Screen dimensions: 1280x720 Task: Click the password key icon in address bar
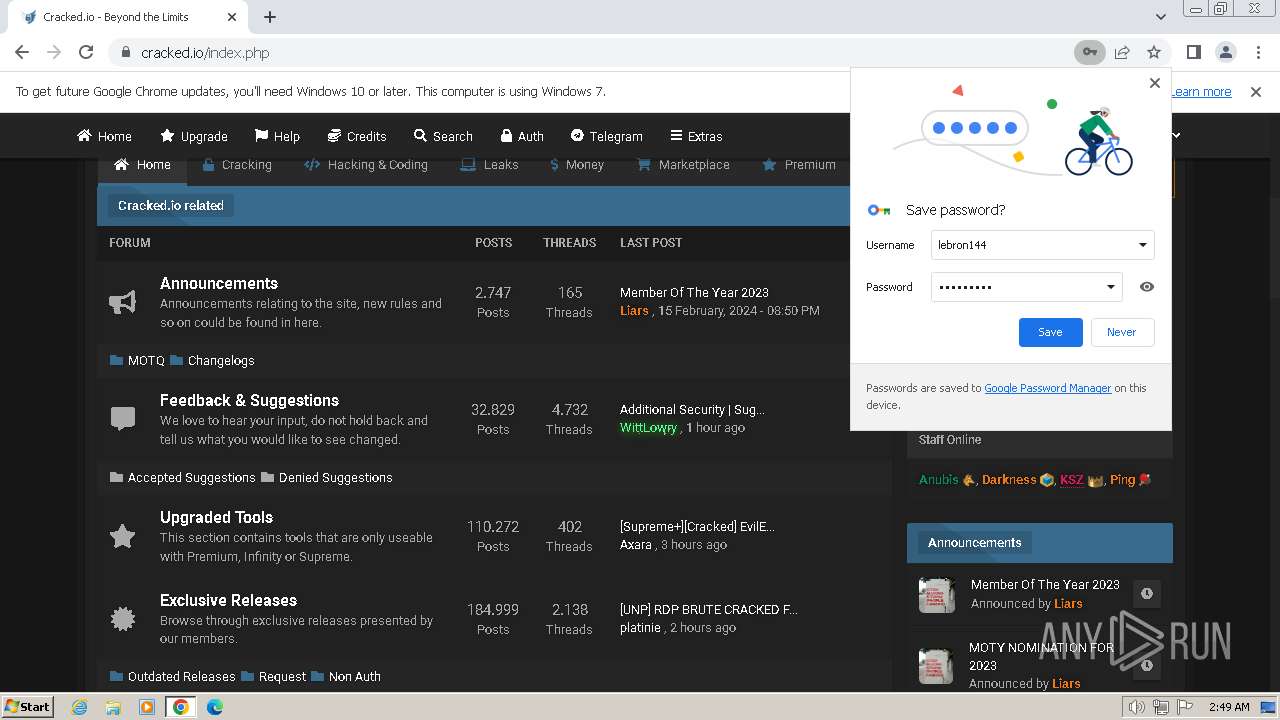pos(1089,52)
